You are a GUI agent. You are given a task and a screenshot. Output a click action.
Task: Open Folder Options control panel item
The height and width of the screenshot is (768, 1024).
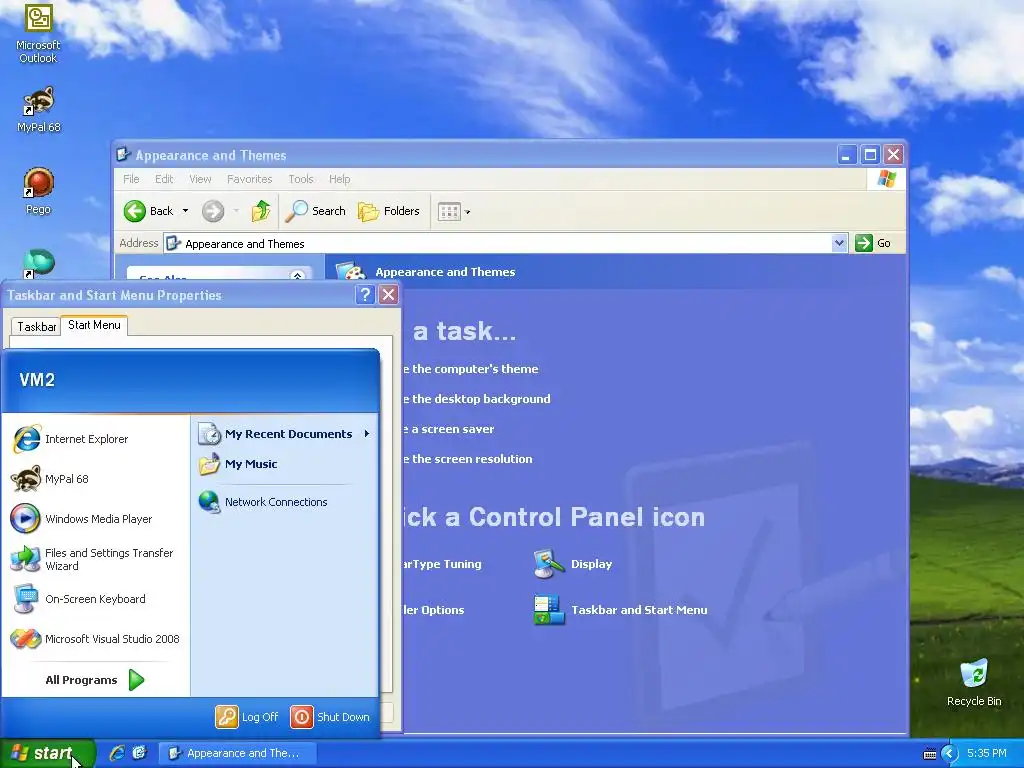click(434, 610)
